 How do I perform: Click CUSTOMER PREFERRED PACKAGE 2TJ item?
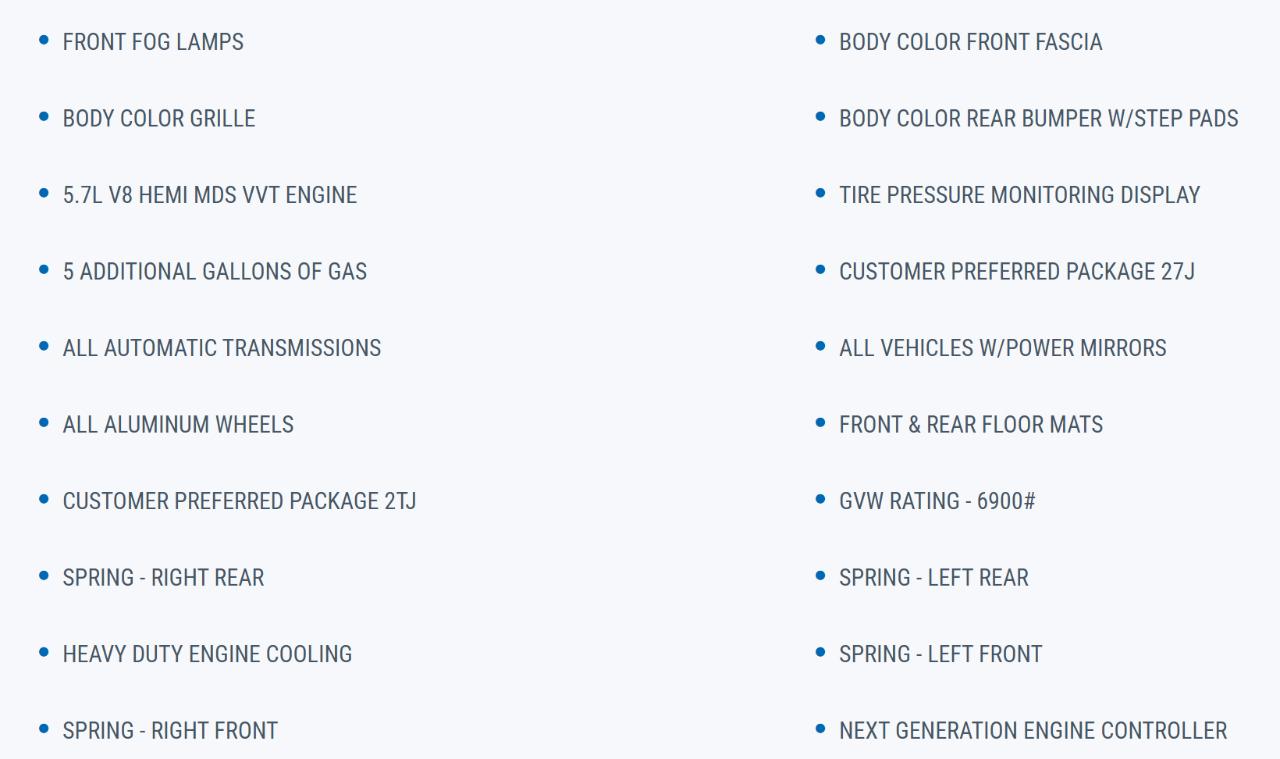pos(240,501)
